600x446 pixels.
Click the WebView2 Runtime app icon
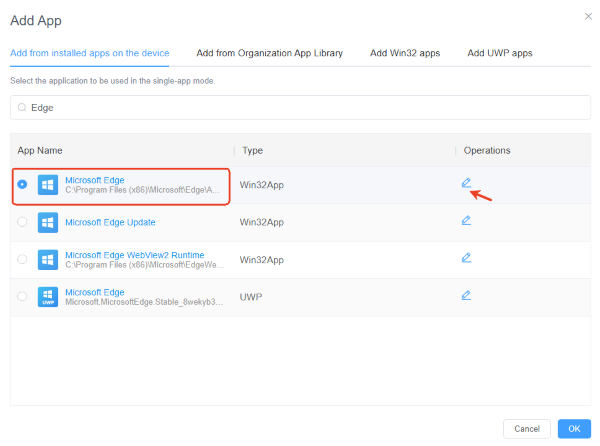(48, 260)
